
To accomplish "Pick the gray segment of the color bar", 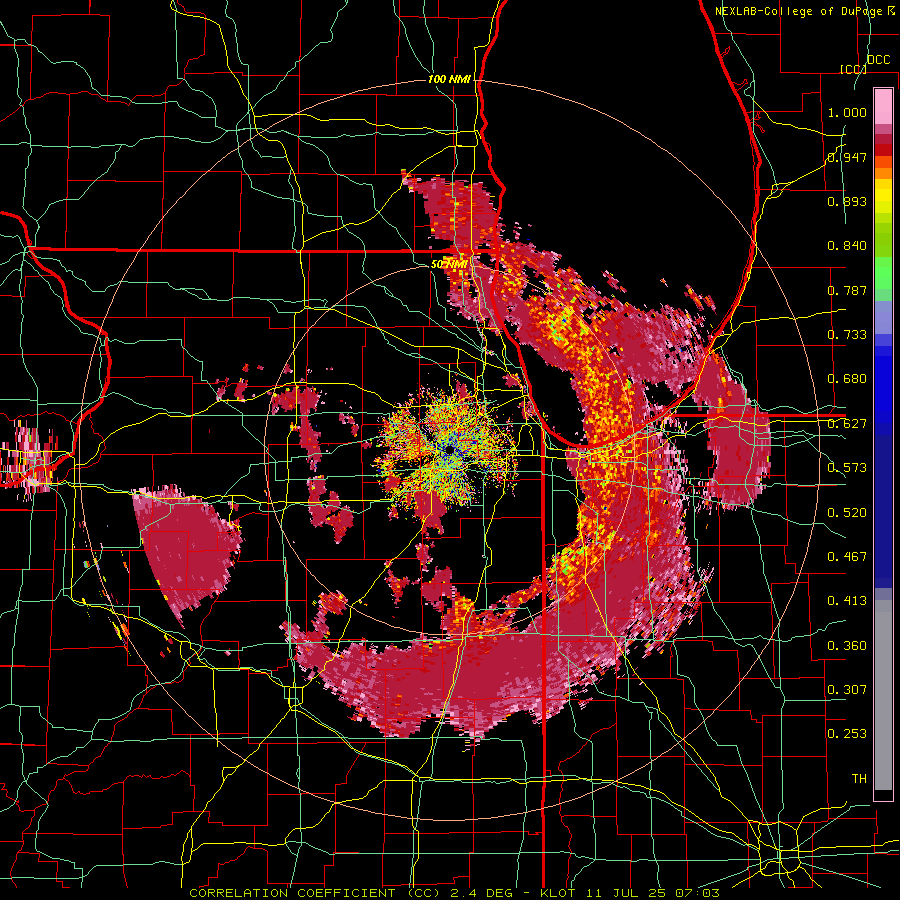I will [x=883, y=695].
